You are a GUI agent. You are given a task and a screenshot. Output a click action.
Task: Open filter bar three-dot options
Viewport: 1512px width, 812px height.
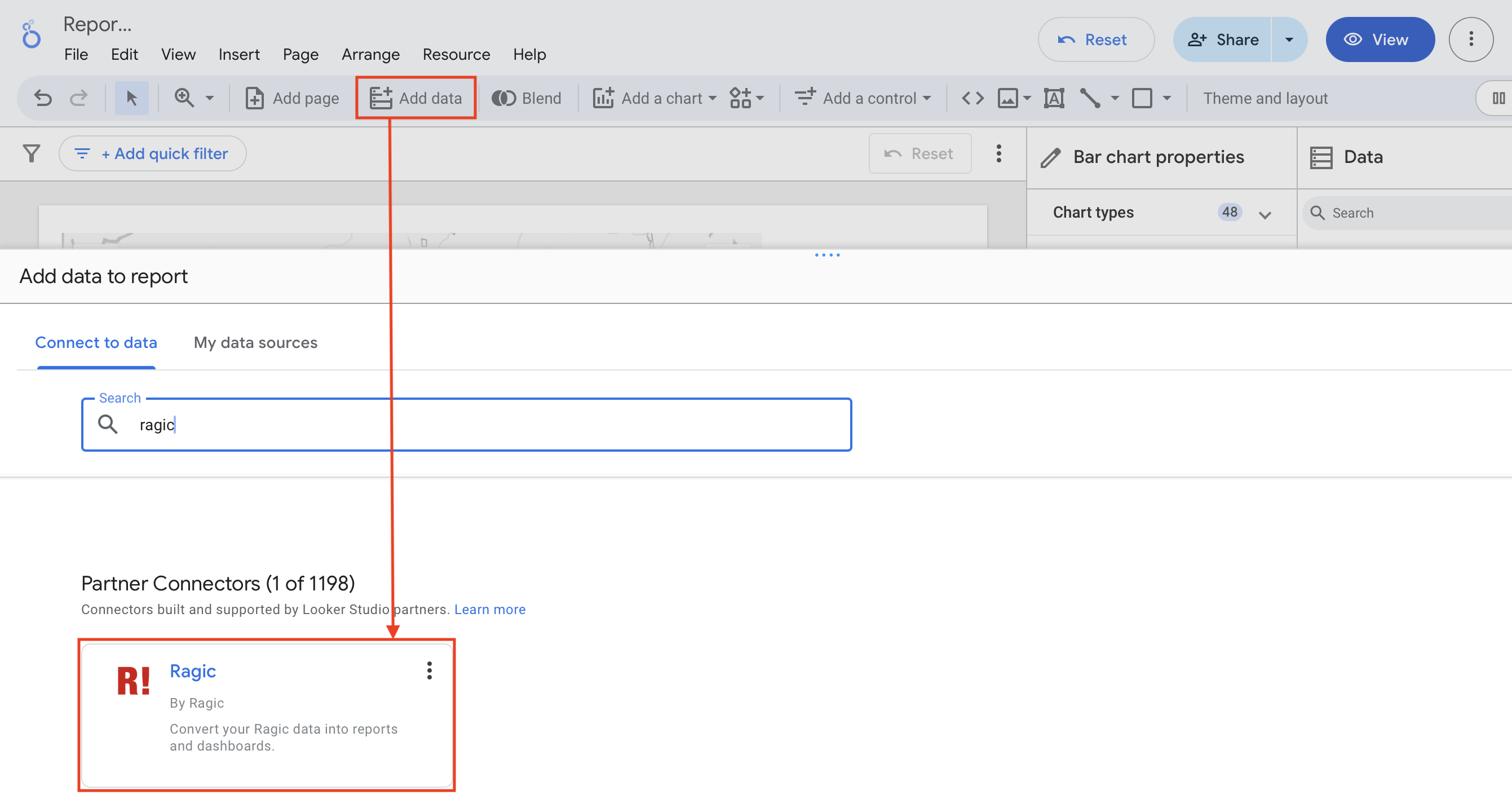[x=998, y=154]
